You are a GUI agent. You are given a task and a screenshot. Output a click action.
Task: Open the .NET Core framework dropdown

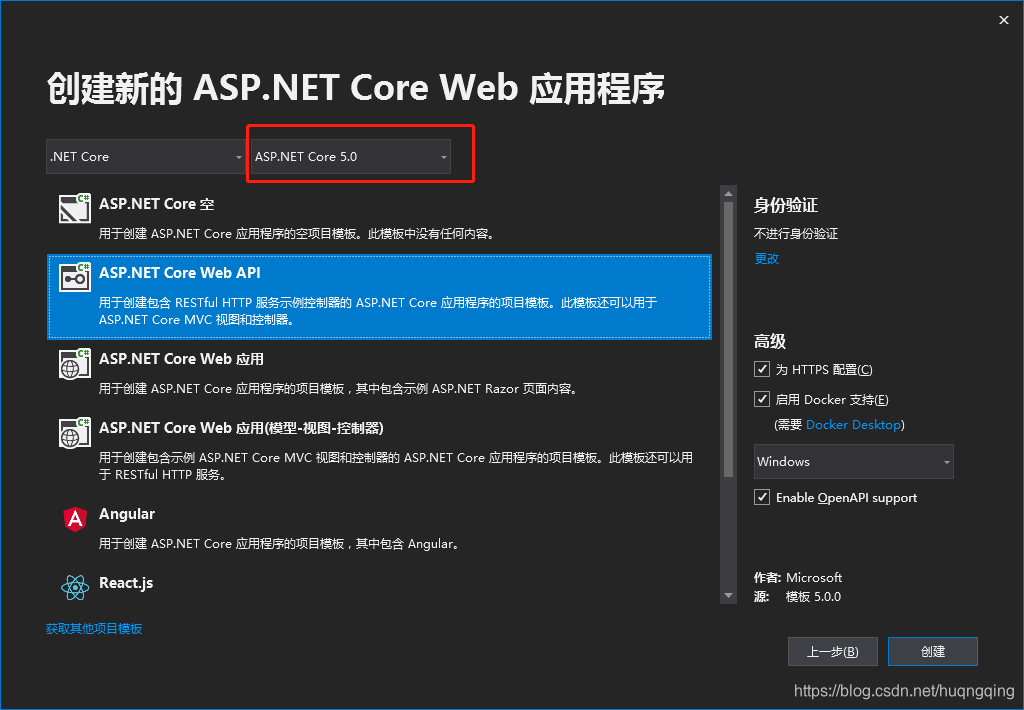pyautogui.click(x=146, y=157)
